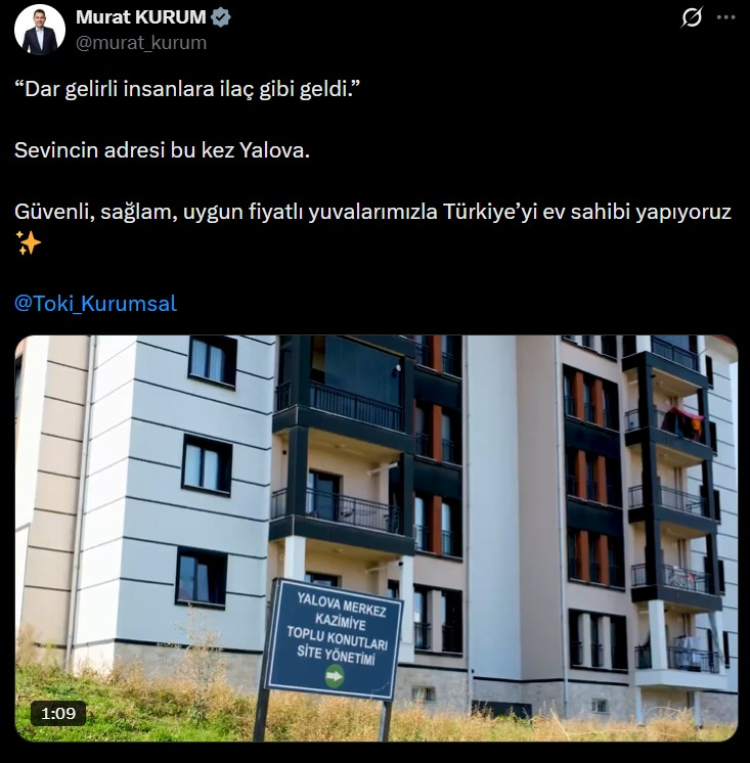Click "YALOVA MERKEZ" text on the sign

tap(342, 604)
